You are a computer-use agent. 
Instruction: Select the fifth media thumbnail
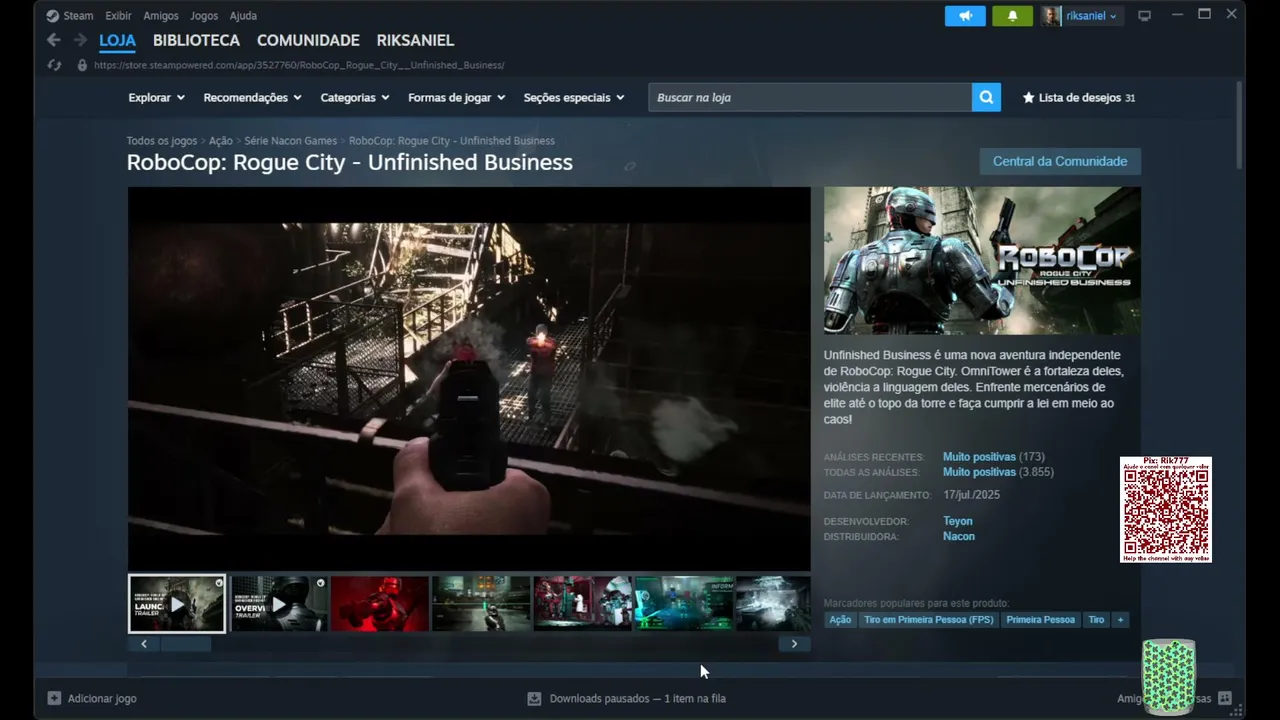point(582,604)
